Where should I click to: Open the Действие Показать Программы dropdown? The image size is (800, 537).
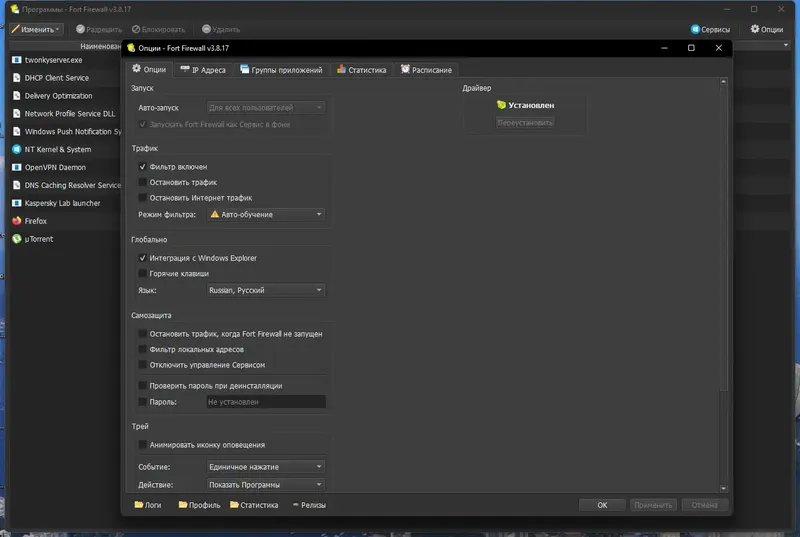(266, 484)
